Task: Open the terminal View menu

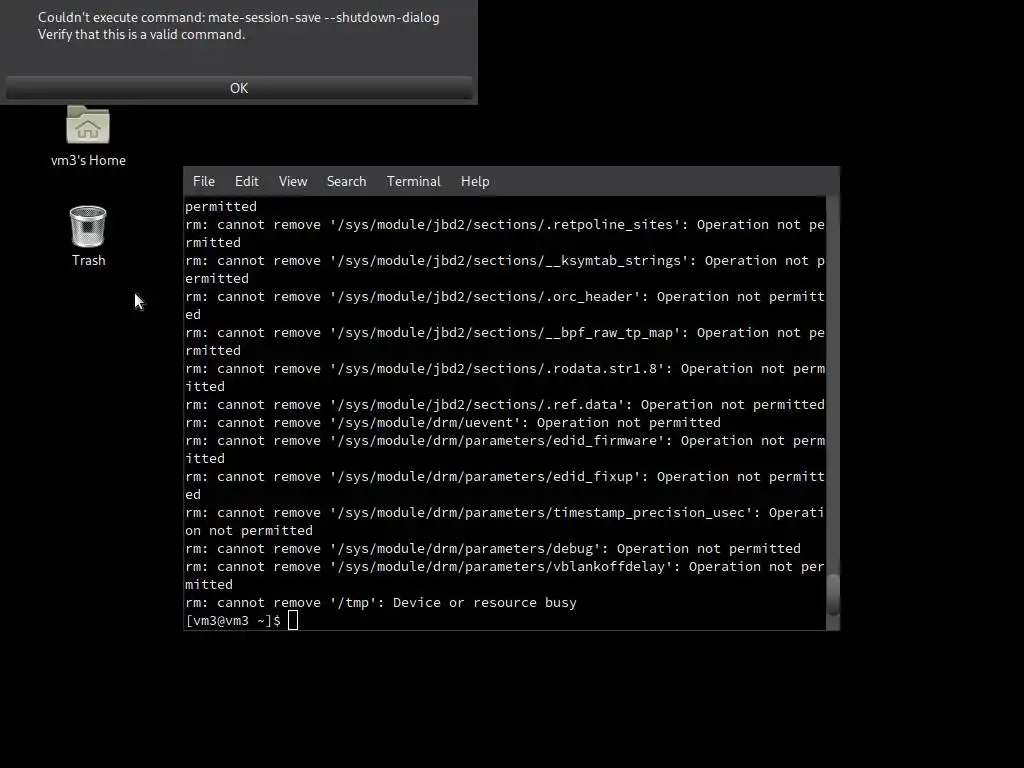Action: tap(293, 182)
